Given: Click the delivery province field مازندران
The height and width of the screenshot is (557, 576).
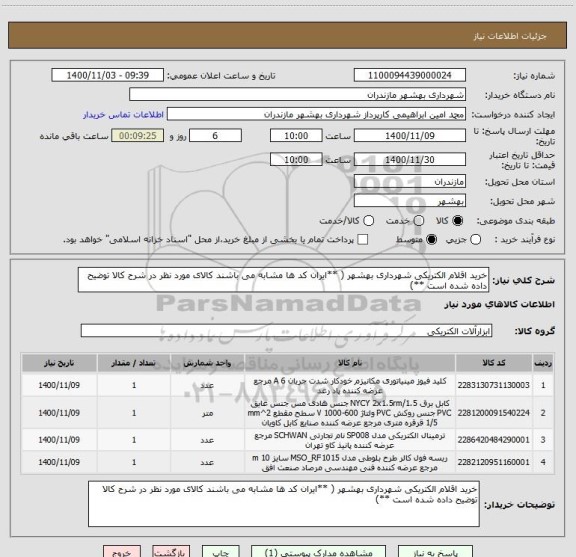Looking at the screenshot, I should [x=410, y=182].
